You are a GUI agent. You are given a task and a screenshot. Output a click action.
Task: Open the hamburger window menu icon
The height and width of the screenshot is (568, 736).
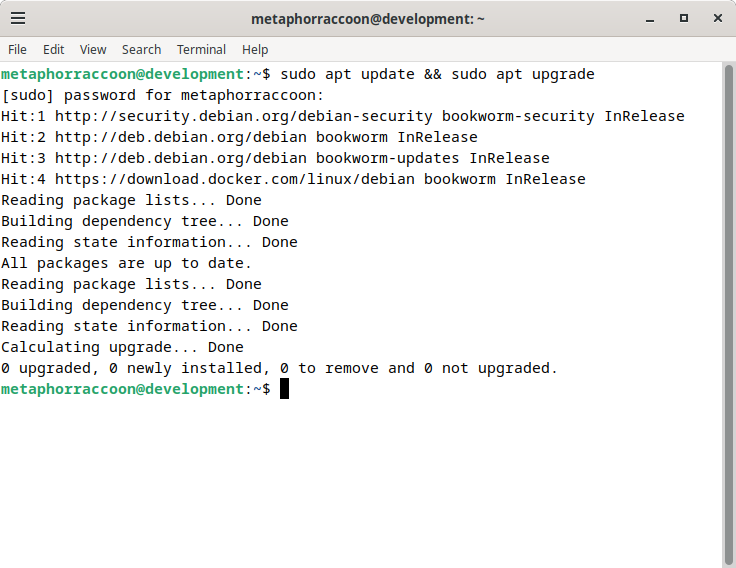click(x=18, y=18)
